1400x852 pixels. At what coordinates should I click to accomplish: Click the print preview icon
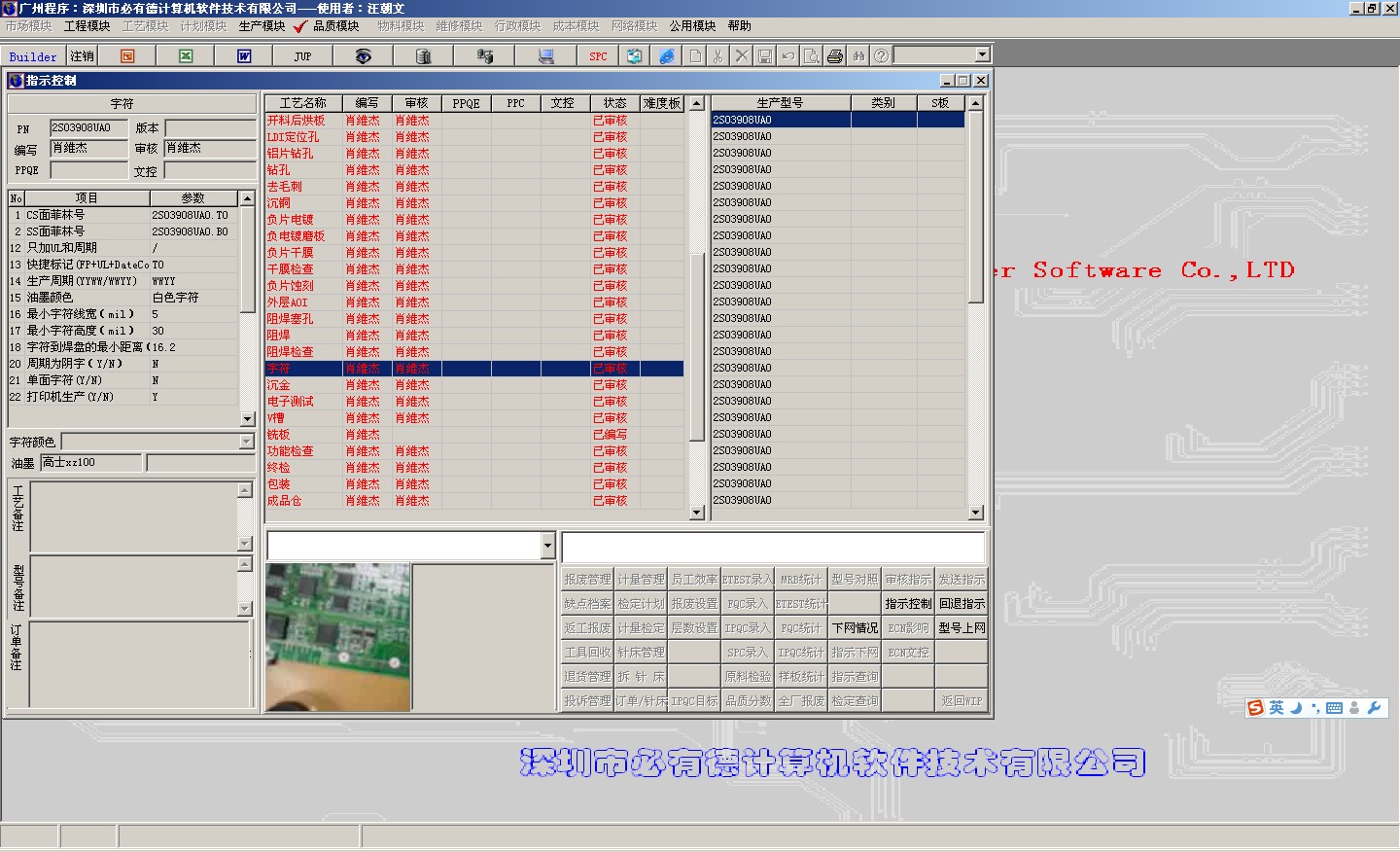click(x=811, y=56)
